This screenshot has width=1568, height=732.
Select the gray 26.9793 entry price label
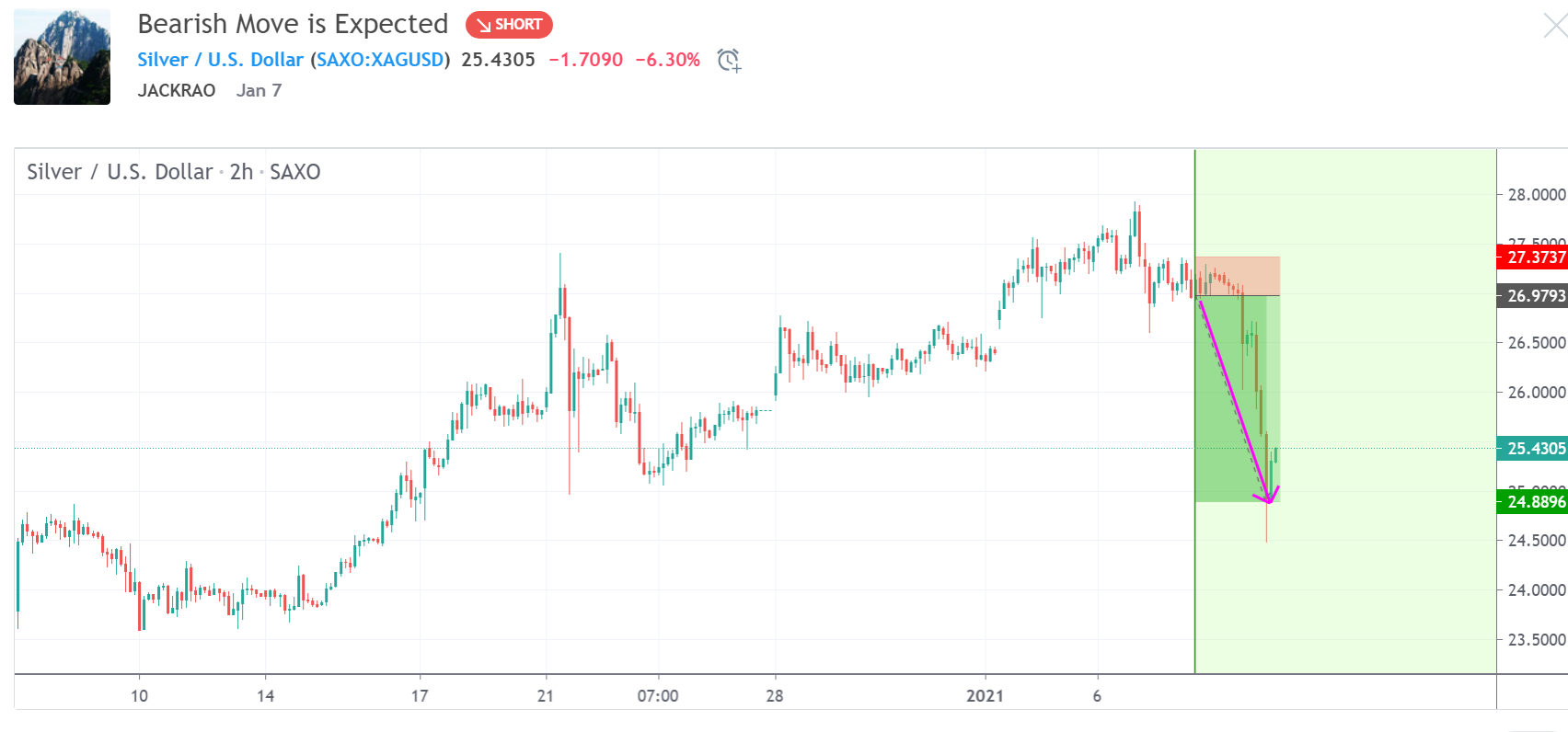click(x=1535, y=296)
